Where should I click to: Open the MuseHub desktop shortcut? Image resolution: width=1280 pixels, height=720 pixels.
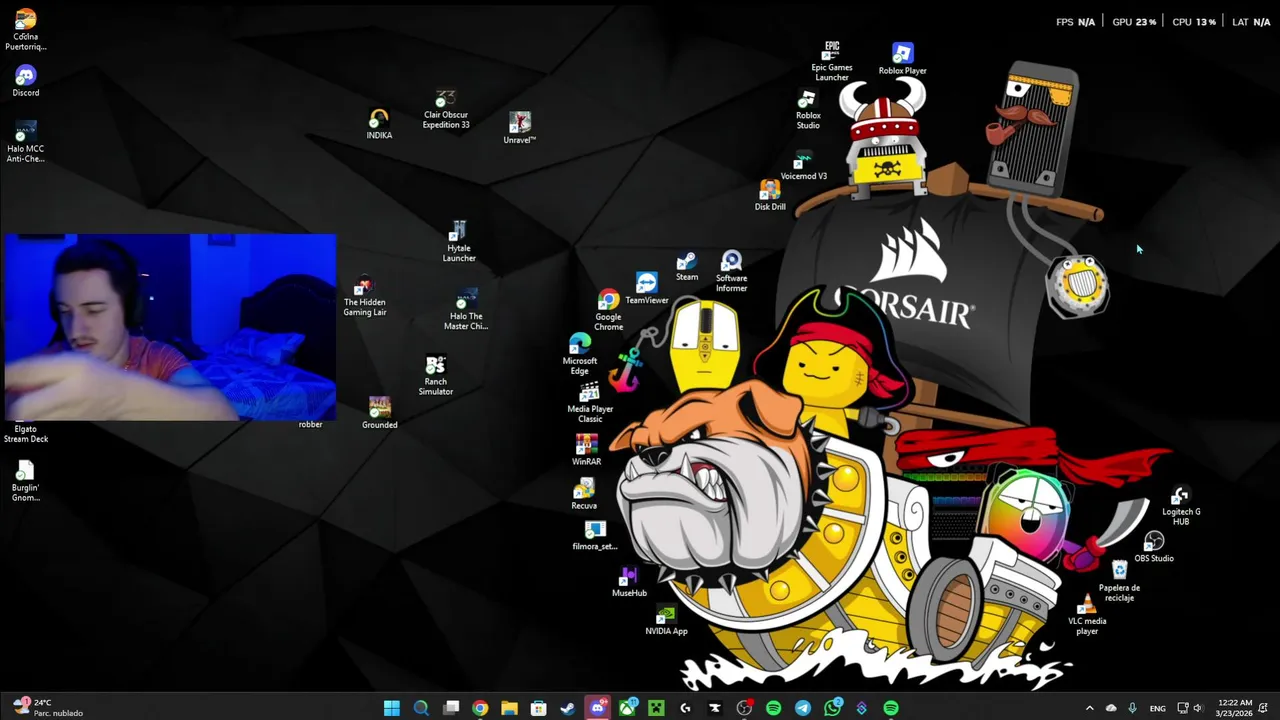coord(629,581)
